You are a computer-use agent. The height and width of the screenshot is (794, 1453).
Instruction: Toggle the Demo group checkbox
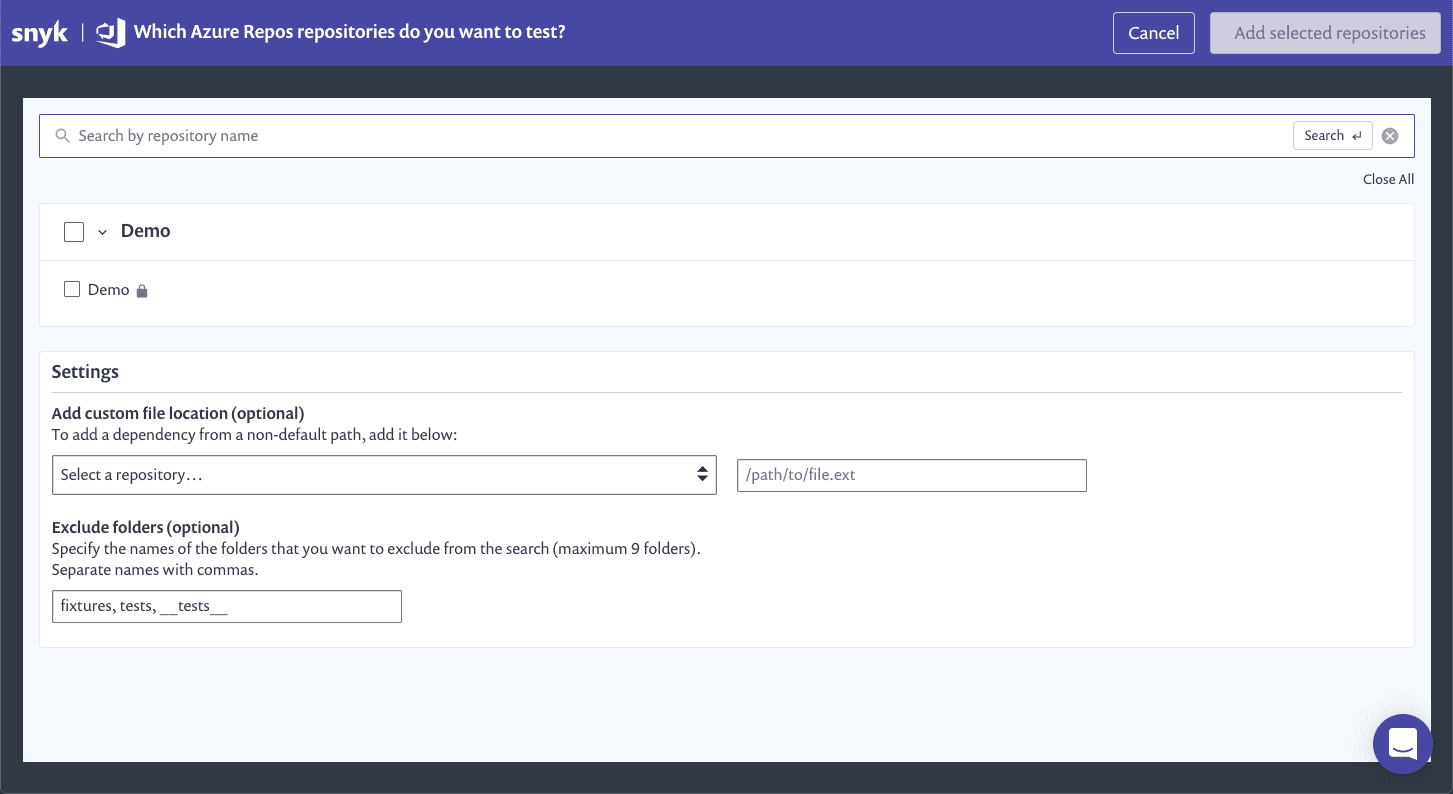tap(74, 232)
